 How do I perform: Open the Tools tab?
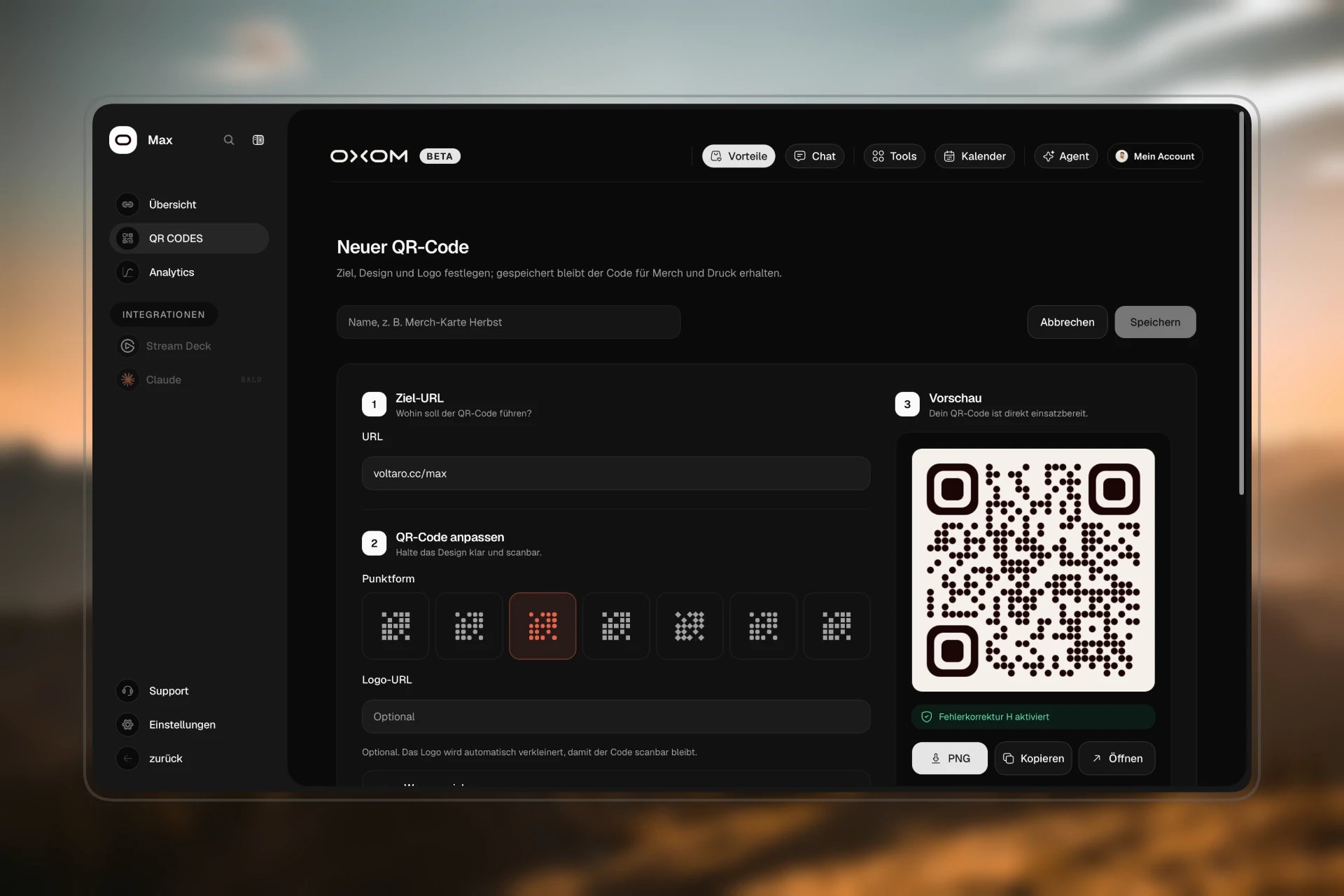[x=894, y=156]
